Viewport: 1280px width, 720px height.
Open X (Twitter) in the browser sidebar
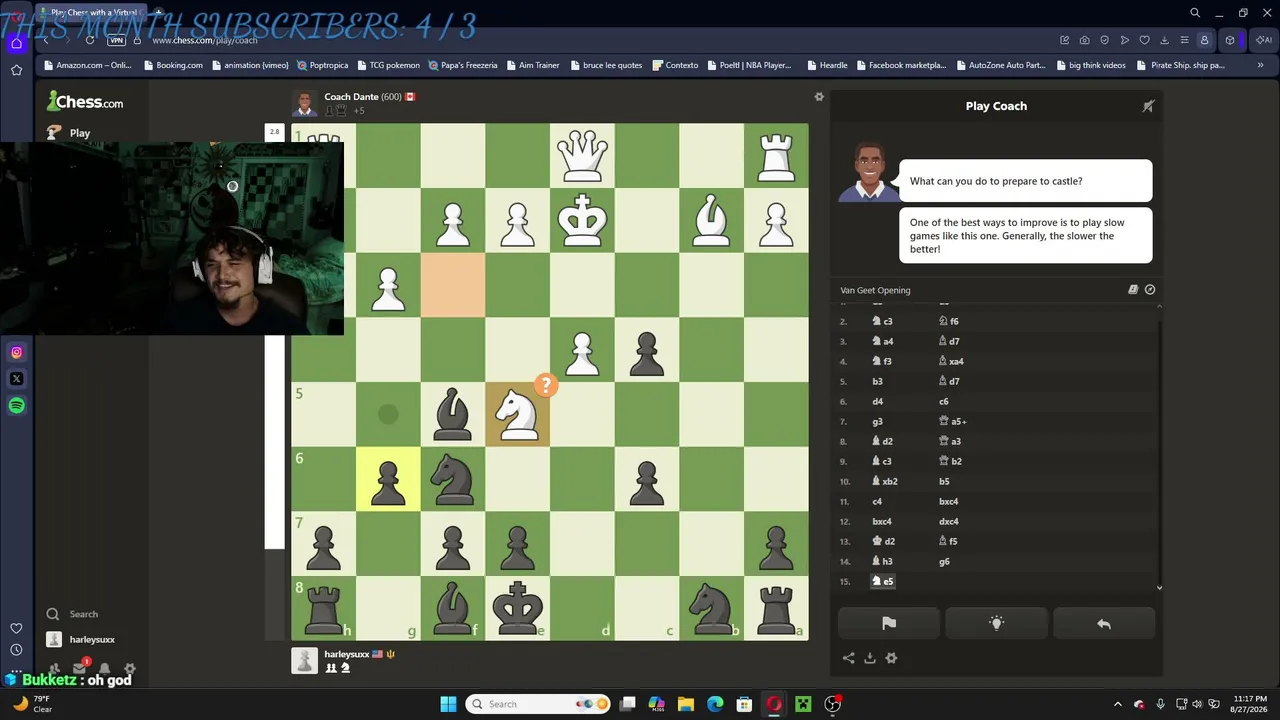pyautogui.click(x=16, y=379)
